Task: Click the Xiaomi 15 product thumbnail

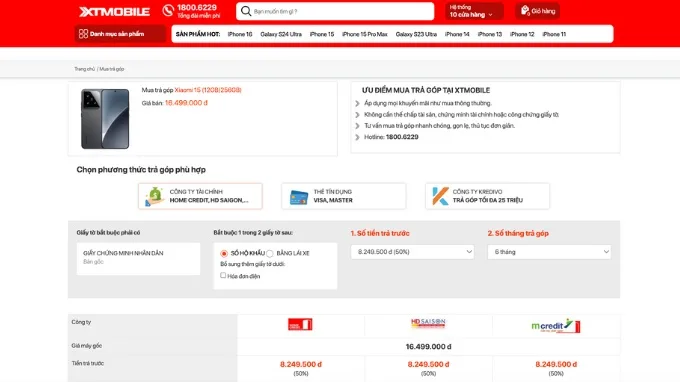Action: tap(105, 119)
